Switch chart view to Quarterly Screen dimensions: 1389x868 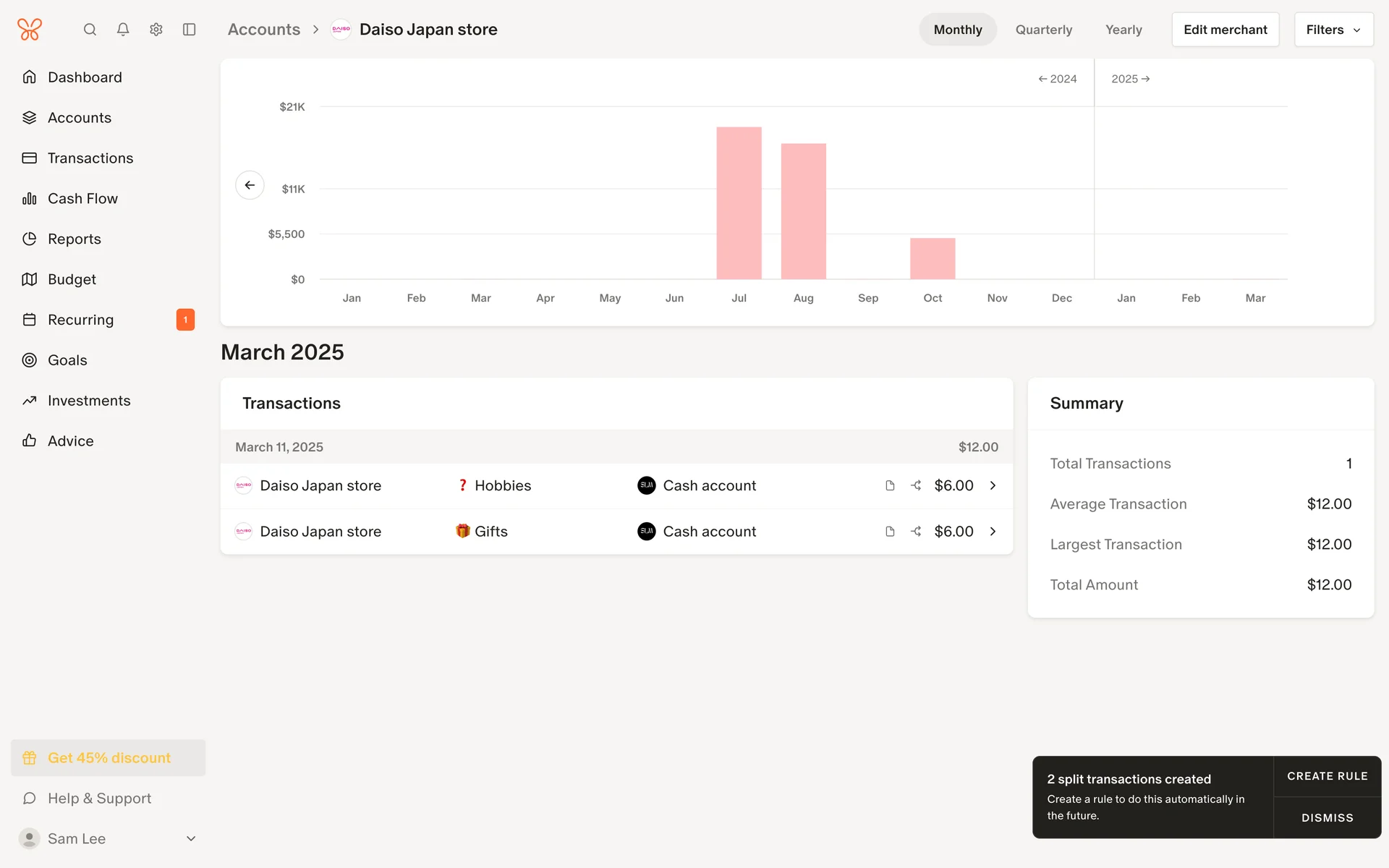pyautogui.click(x=1043, y=30)
